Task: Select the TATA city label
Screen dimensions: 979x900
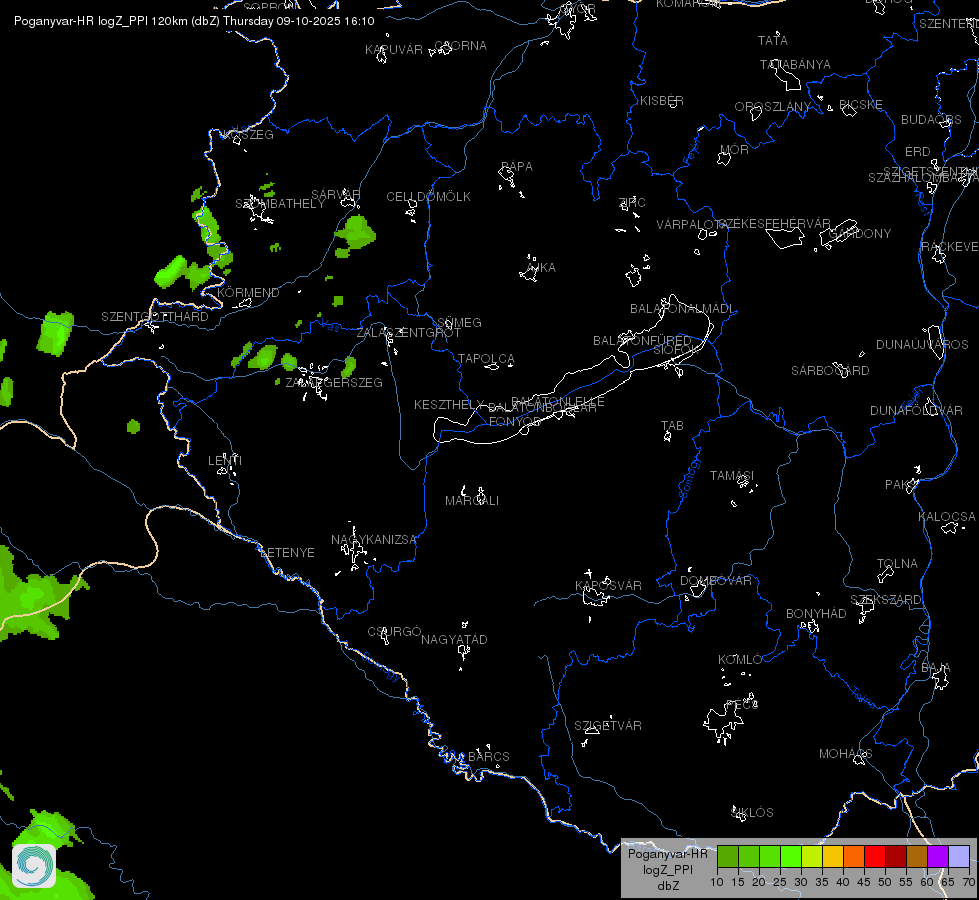Action: 773,41
